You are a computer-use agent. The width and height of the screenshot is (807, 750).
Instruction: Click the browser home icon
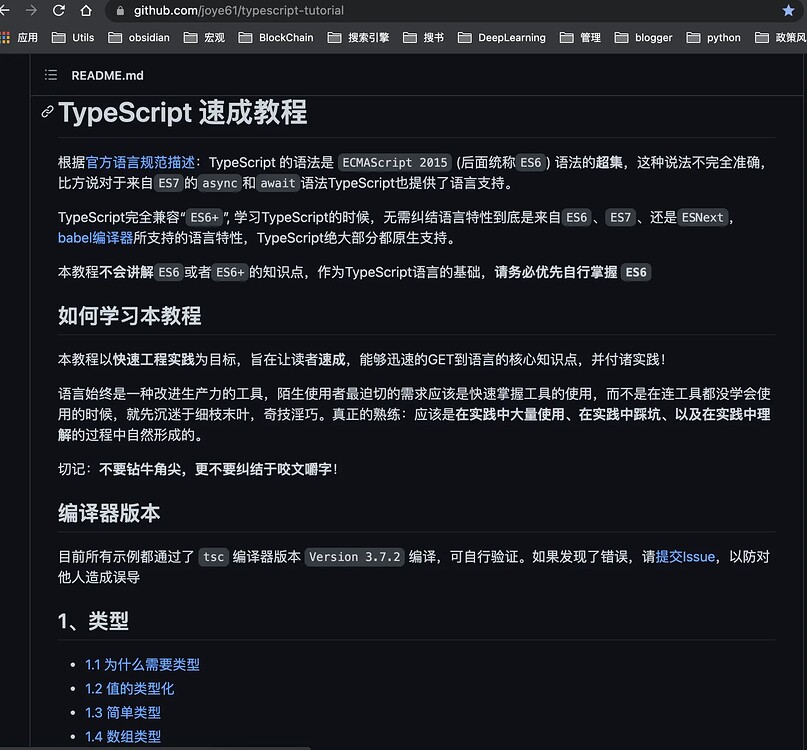(x=85, y=12)
